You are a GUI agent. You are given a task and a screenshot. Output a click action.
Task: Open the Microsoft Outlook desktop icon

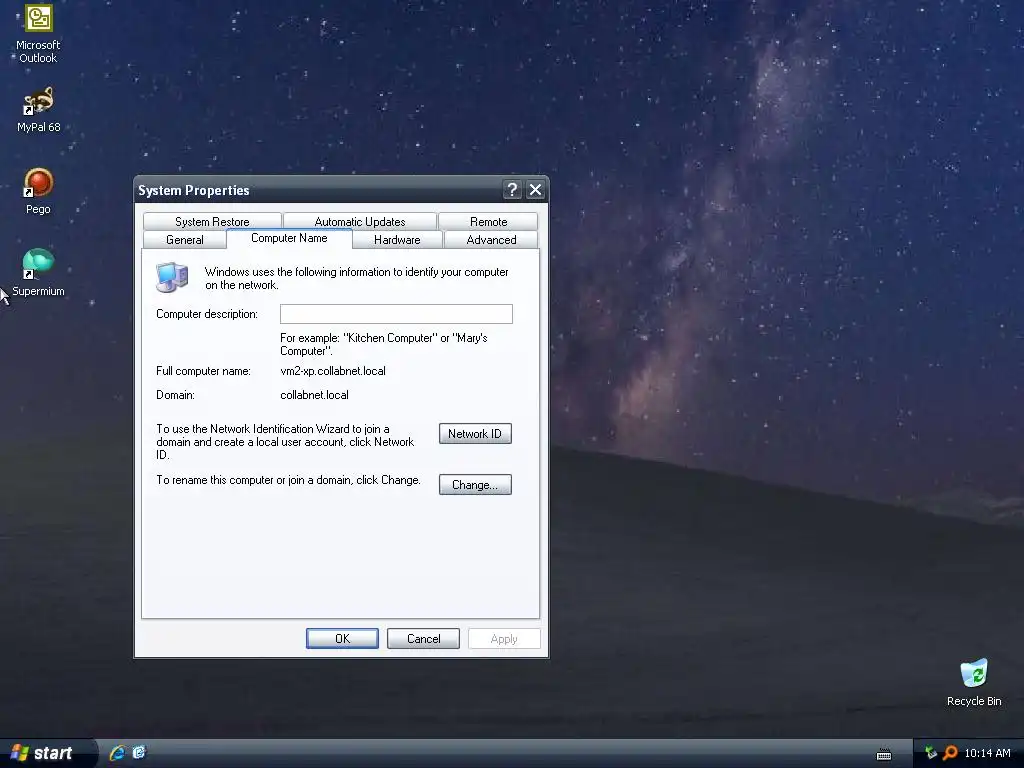[x=38, y=34]
